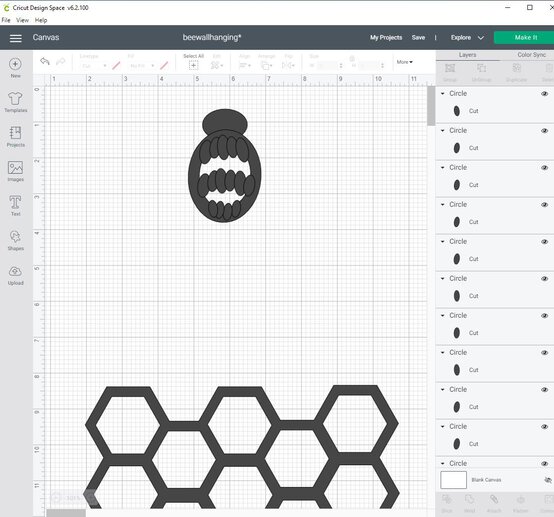554x517 pixels.
Task: Show the Blank Canvas layer via eye
Action: (548, 480)
